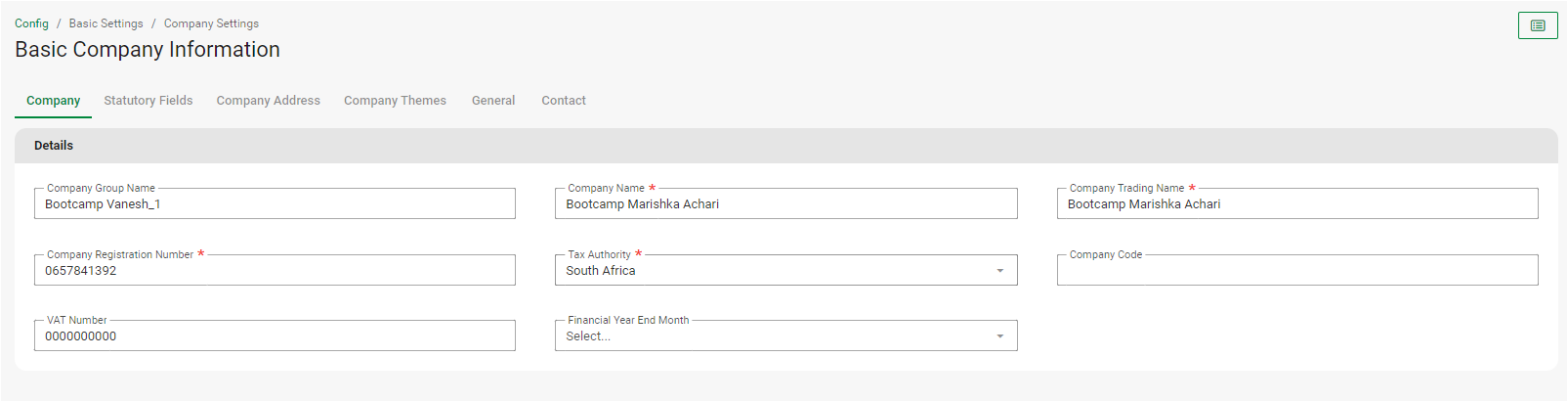
Task: Select the Company tab
Action: coord(54,101)
